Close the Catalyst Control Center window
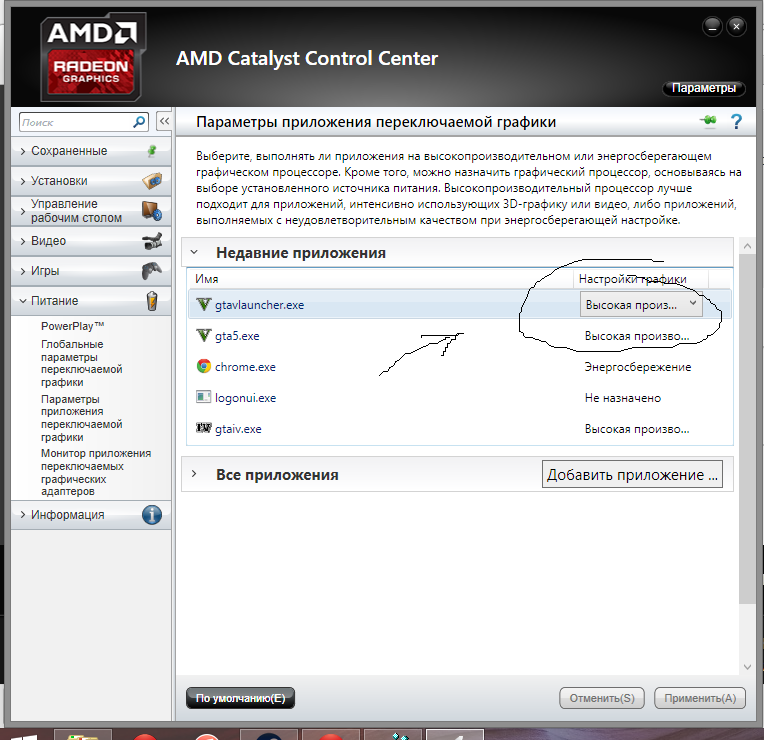 (x=736, y=27)
